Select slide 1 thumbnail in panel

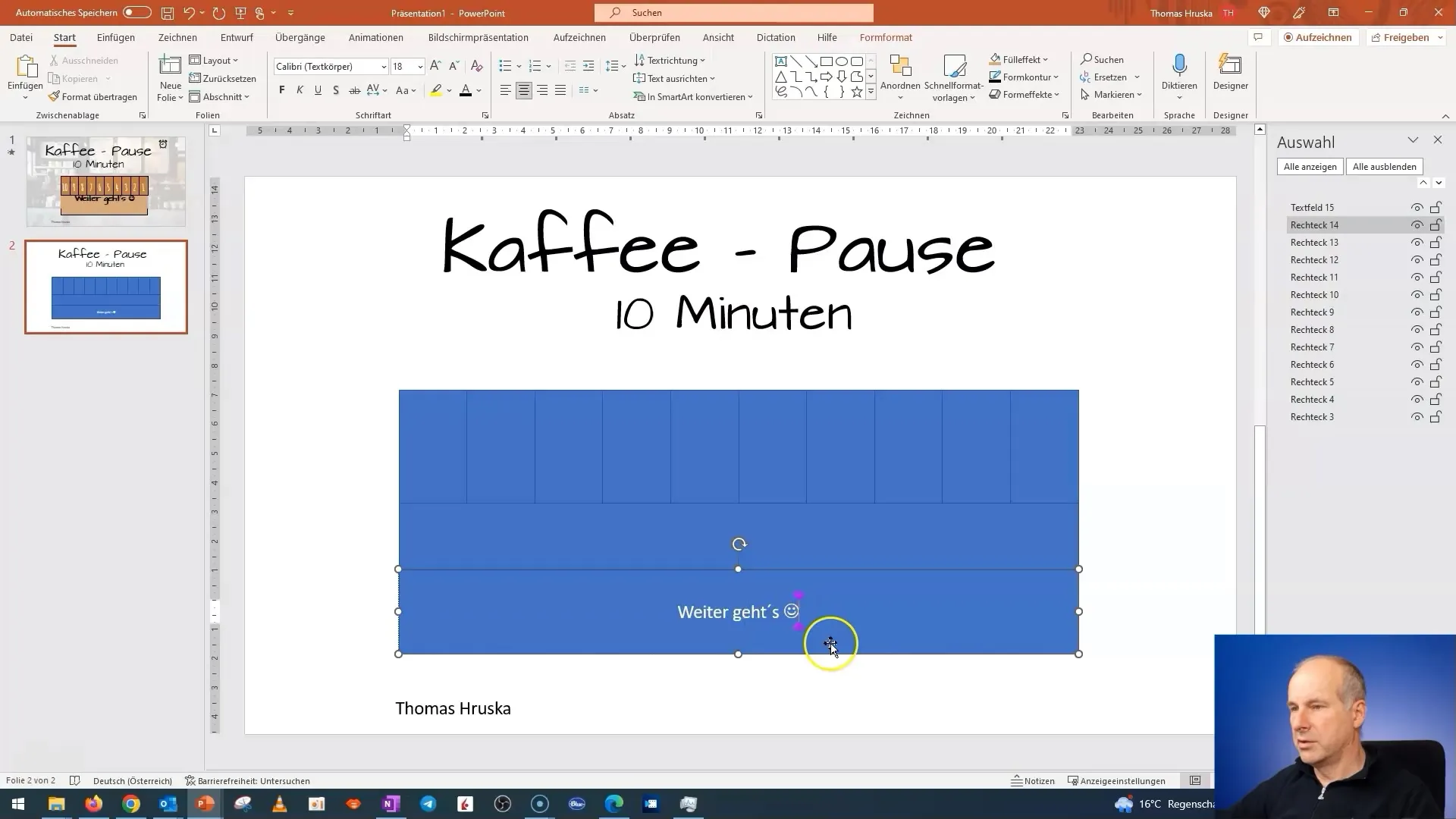pos(103,179)
